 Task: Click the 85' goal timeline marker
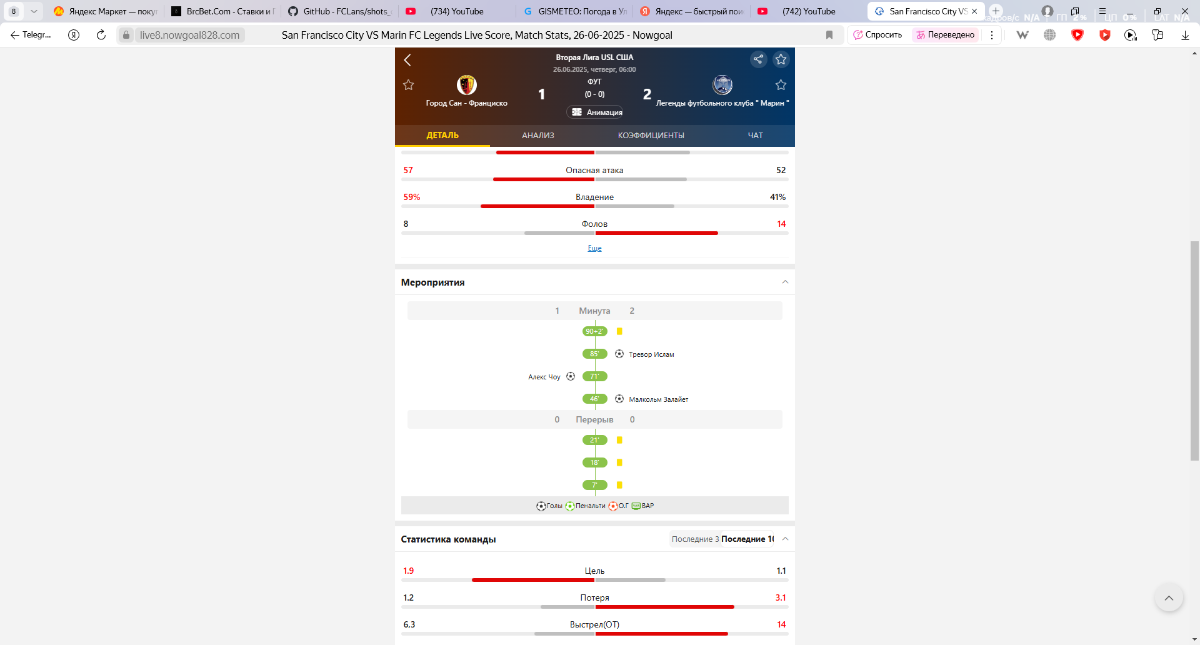[594, 354]
